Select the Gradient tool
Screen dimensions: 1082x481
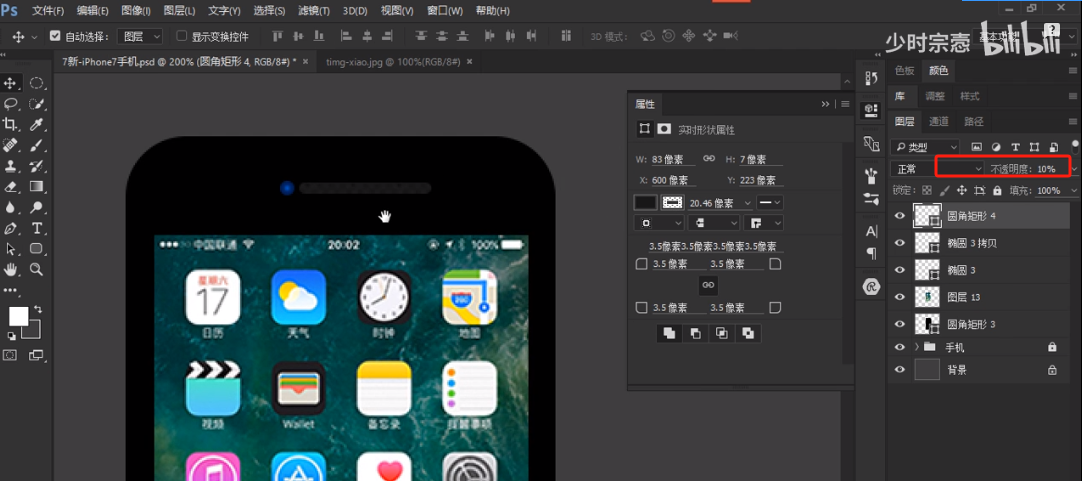37,186
